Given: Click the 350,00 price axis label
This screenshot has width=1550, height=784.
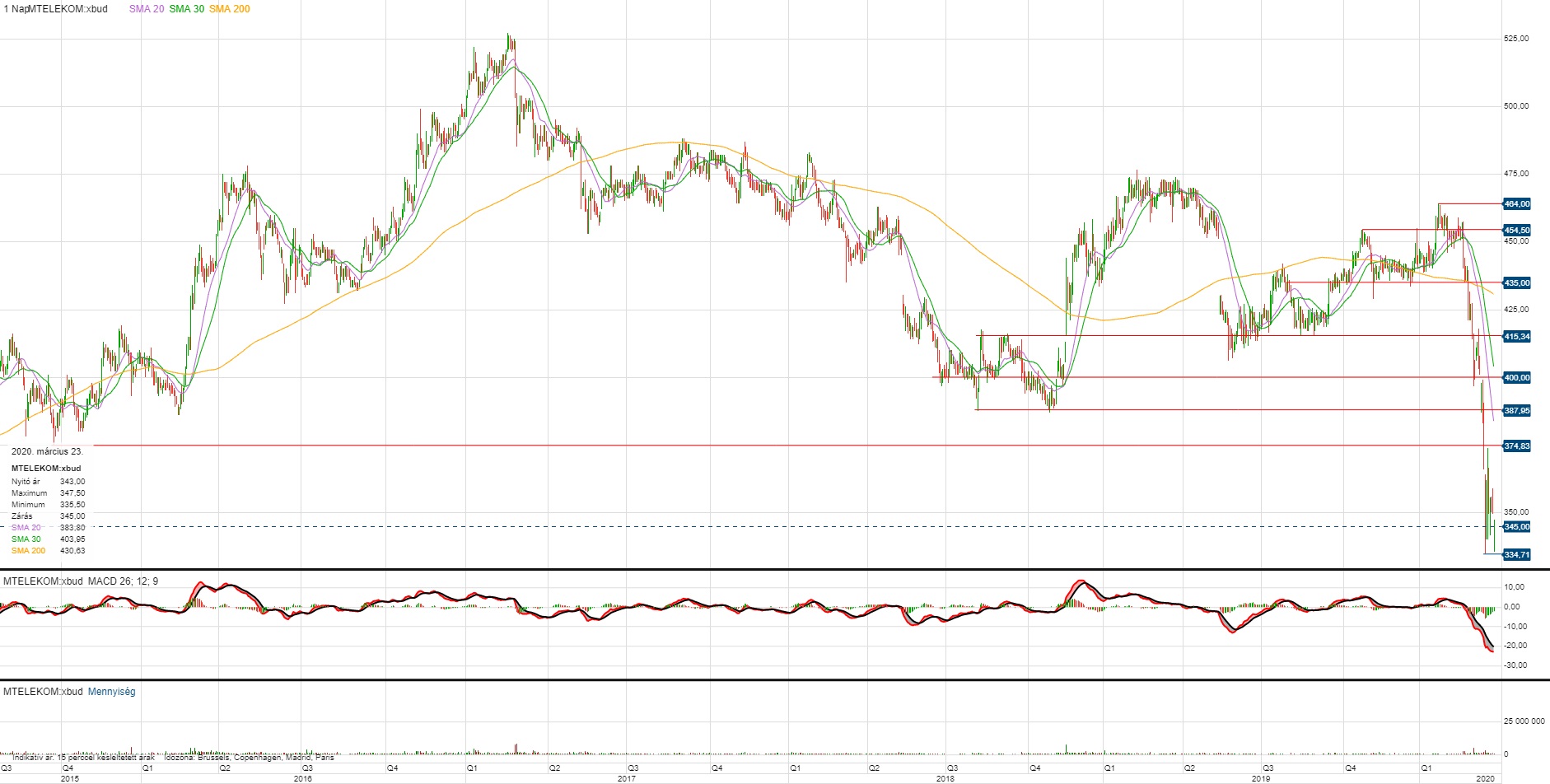Looking at the screenshot, I should coord(1516,512).
